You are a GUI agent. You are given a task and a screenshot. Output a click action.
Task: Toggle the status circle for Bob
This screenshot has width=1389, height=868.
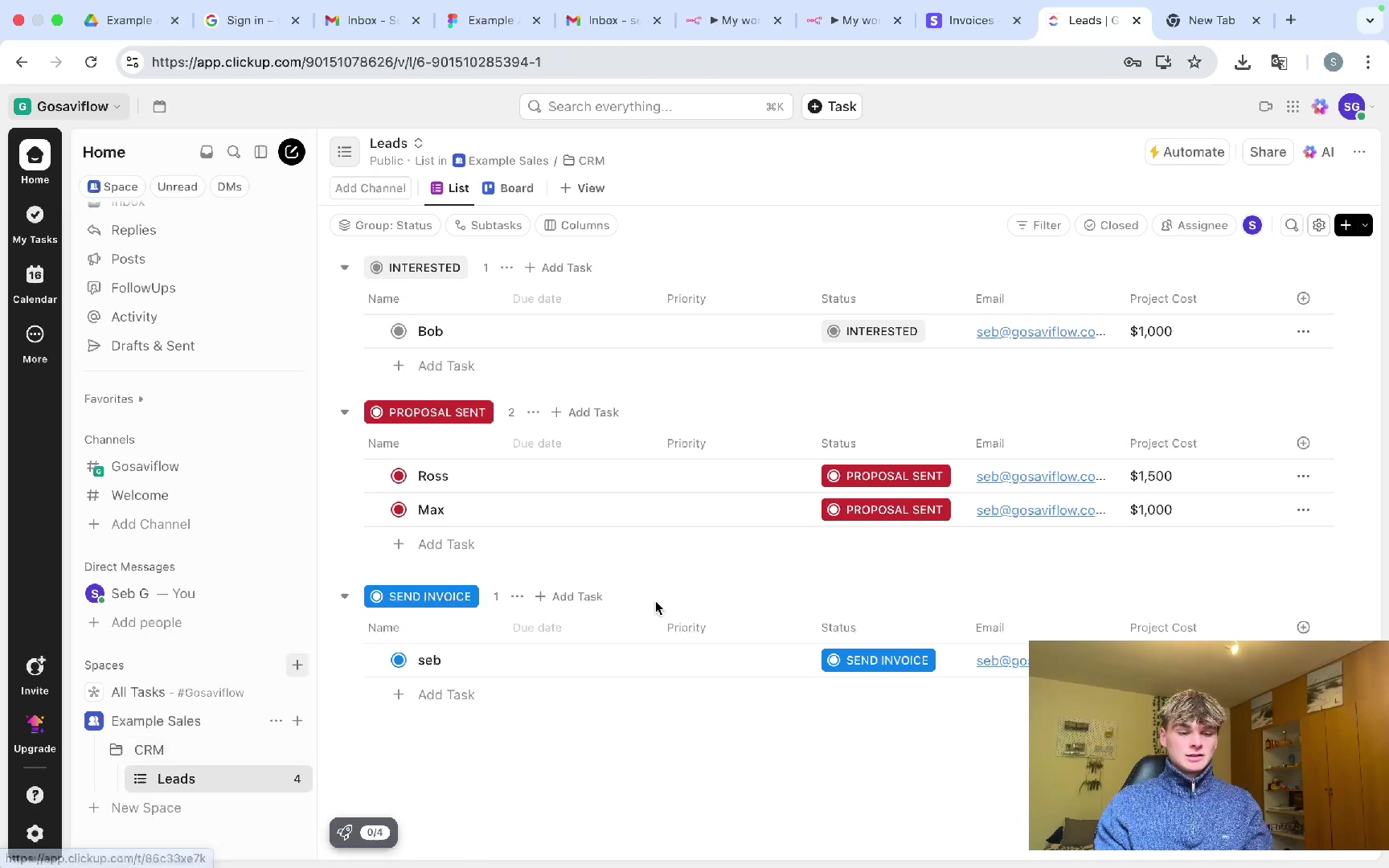coord(399,331)
